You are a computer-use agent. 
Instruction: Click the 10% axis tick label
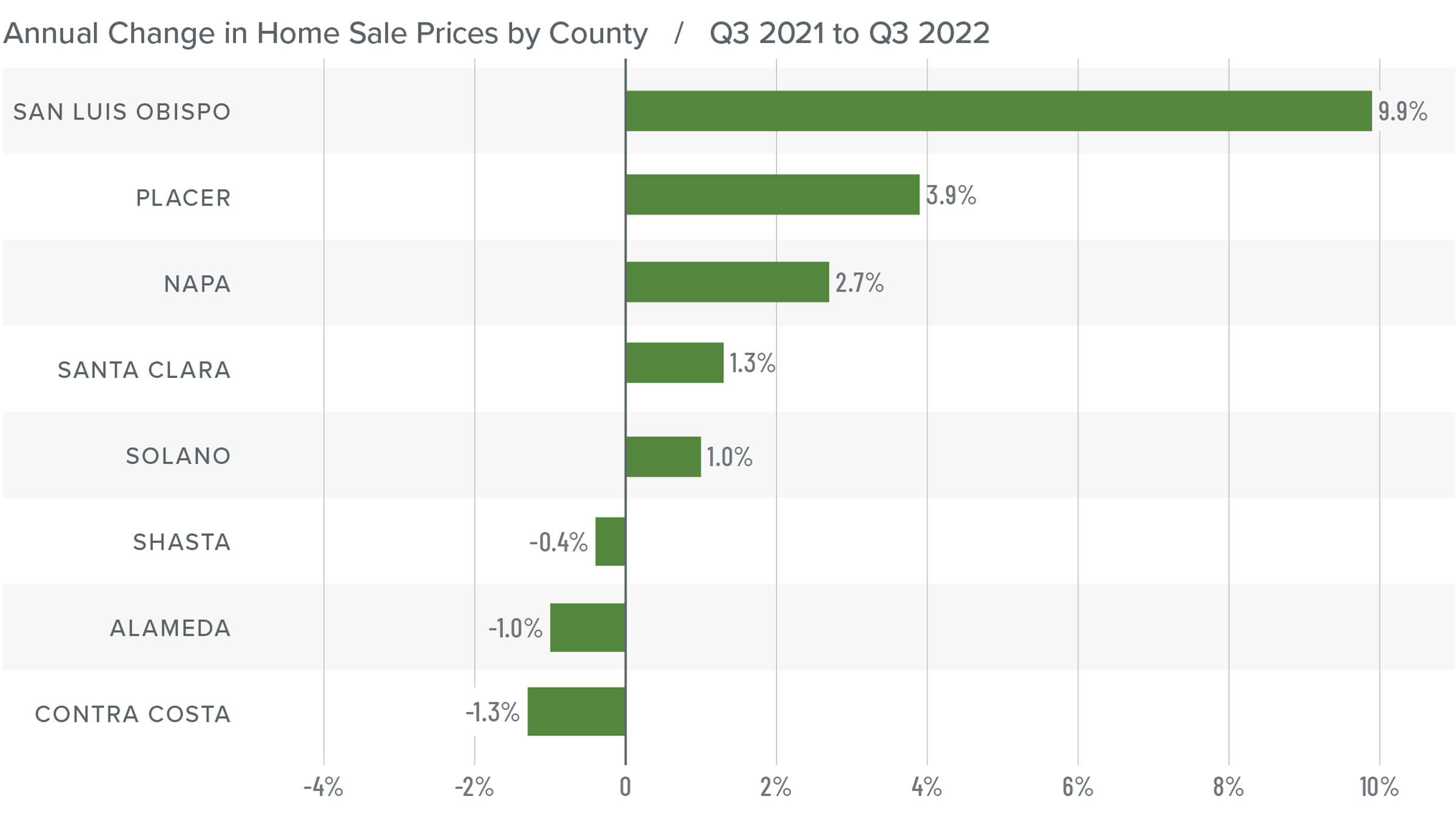pyautogui.click(x=1378, y=787)
